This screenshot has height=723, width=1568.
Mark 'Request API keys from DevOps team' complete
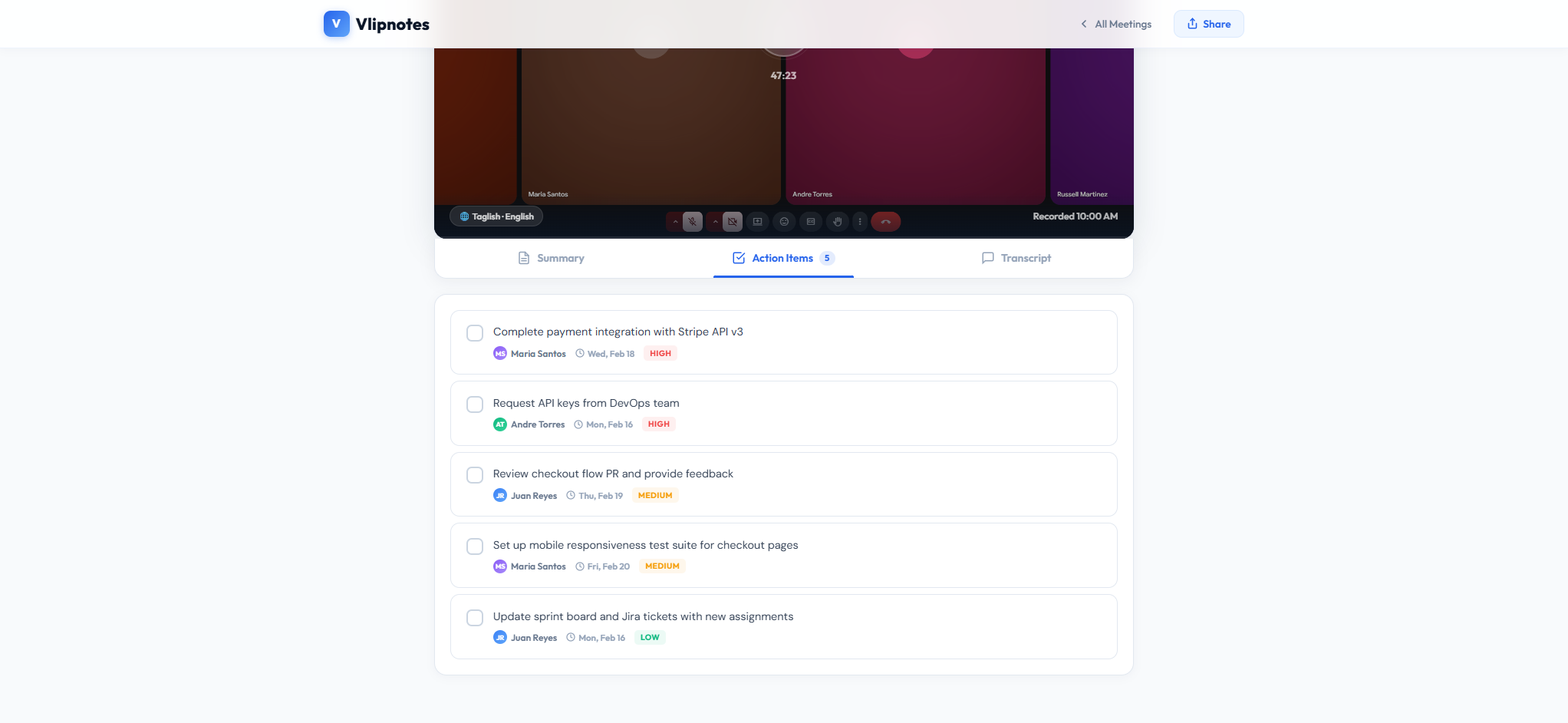pyautogui.click(x=474, y=404)
